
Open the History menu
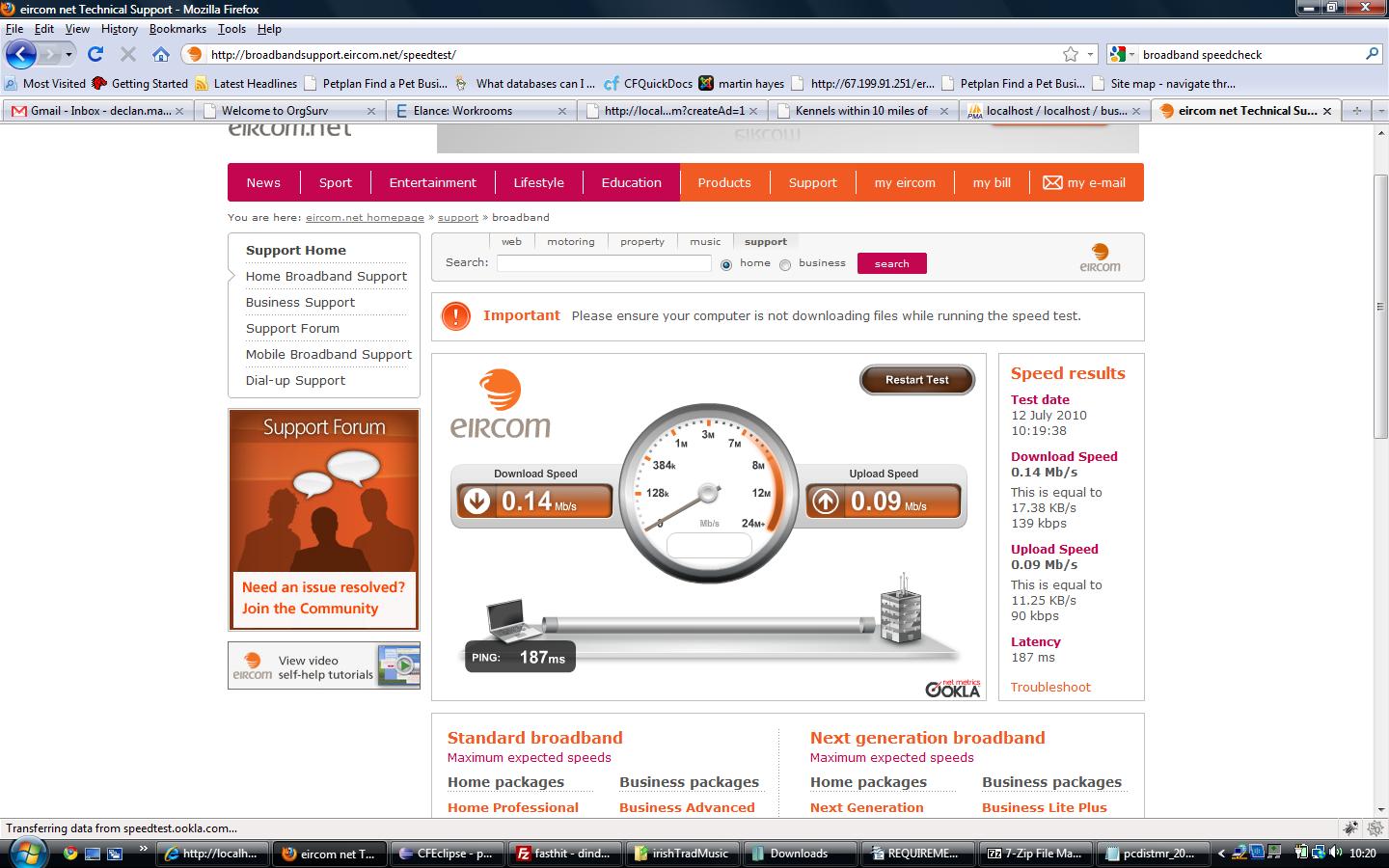tap(119, 29)
